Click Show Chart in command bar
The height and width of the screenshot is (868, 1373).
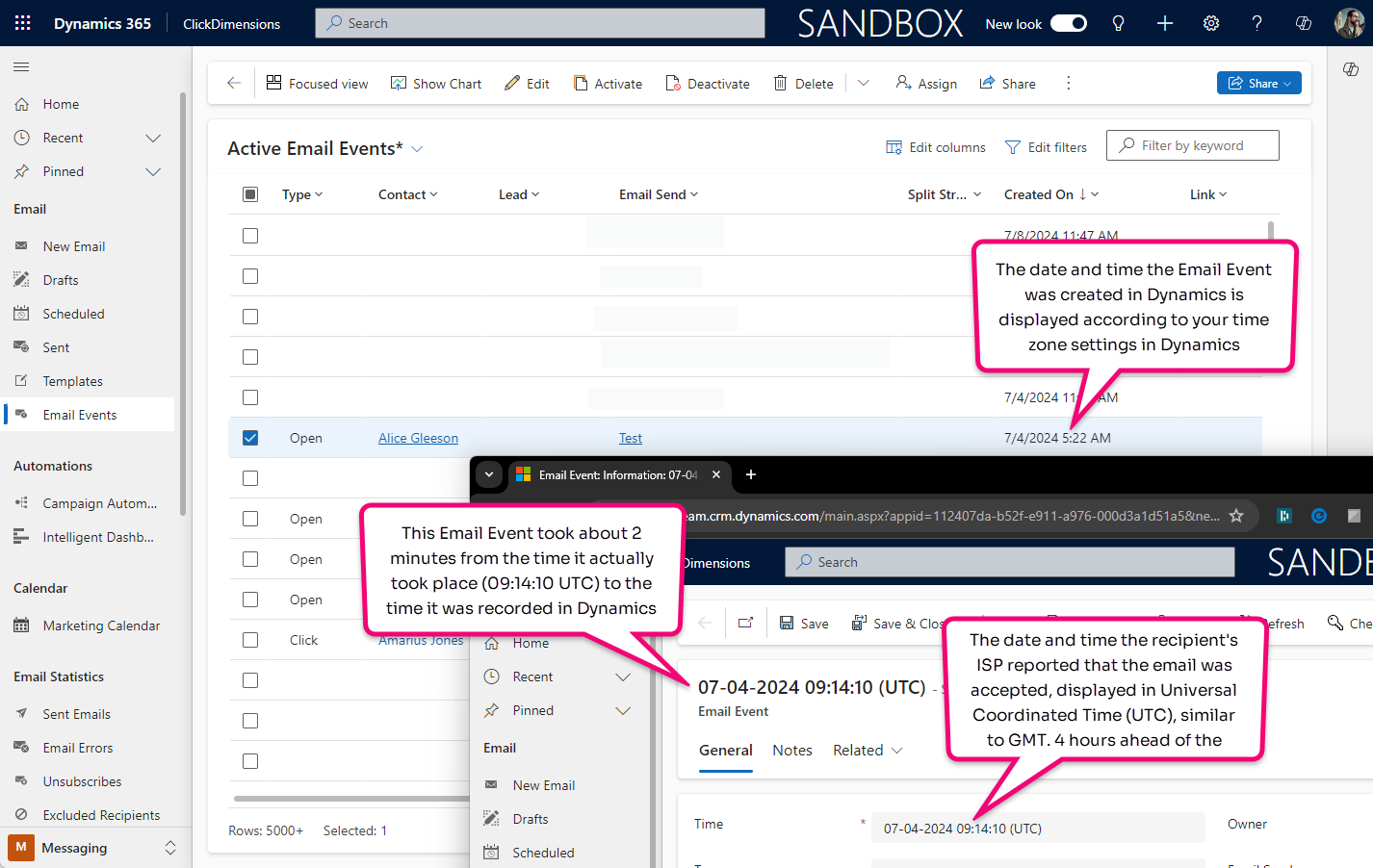436,84
